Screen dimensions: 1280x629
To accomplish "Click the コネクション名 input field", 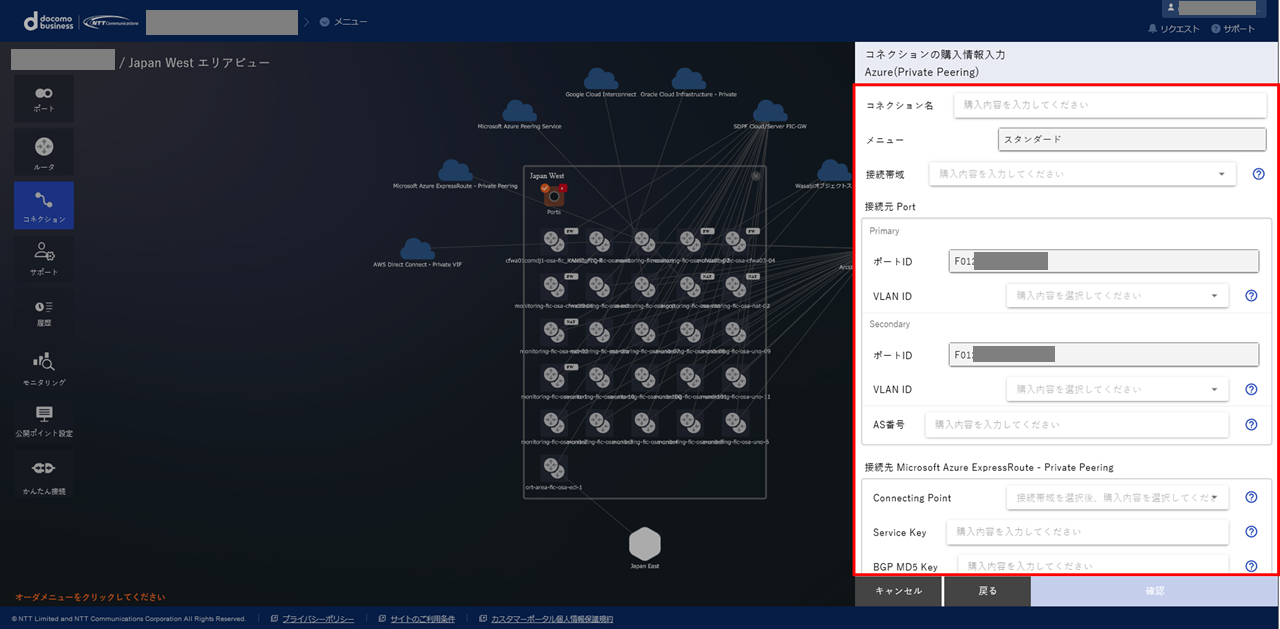I will pos(1109,105).
